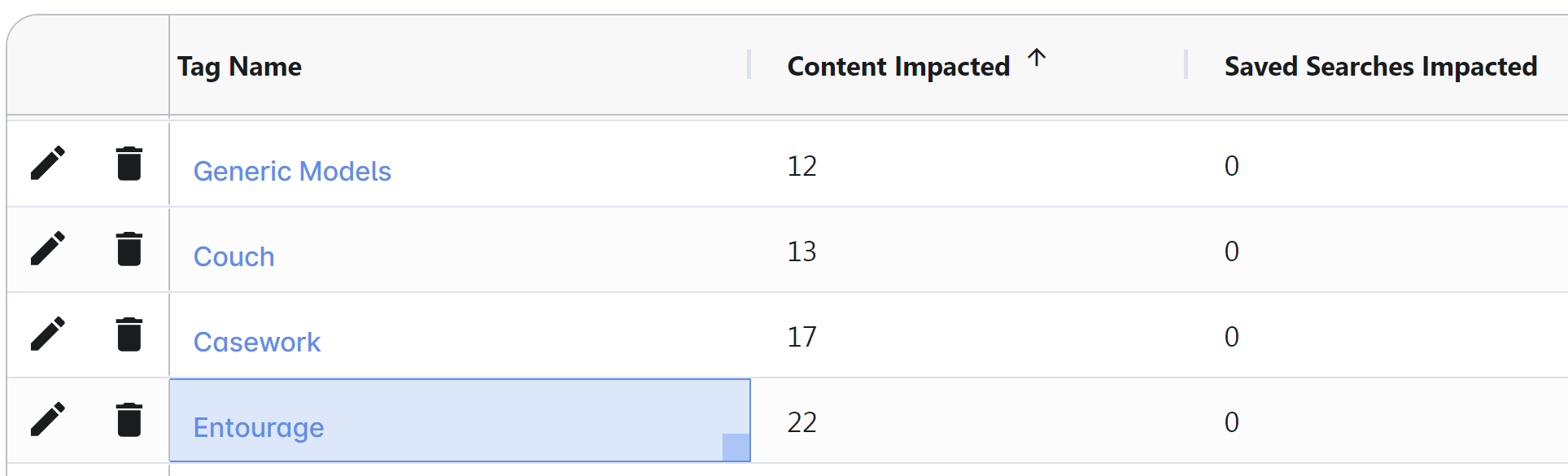This screenshot has width=1568, height=476.
Task: Edit the Casework tag
Action: tap(48, 334)
